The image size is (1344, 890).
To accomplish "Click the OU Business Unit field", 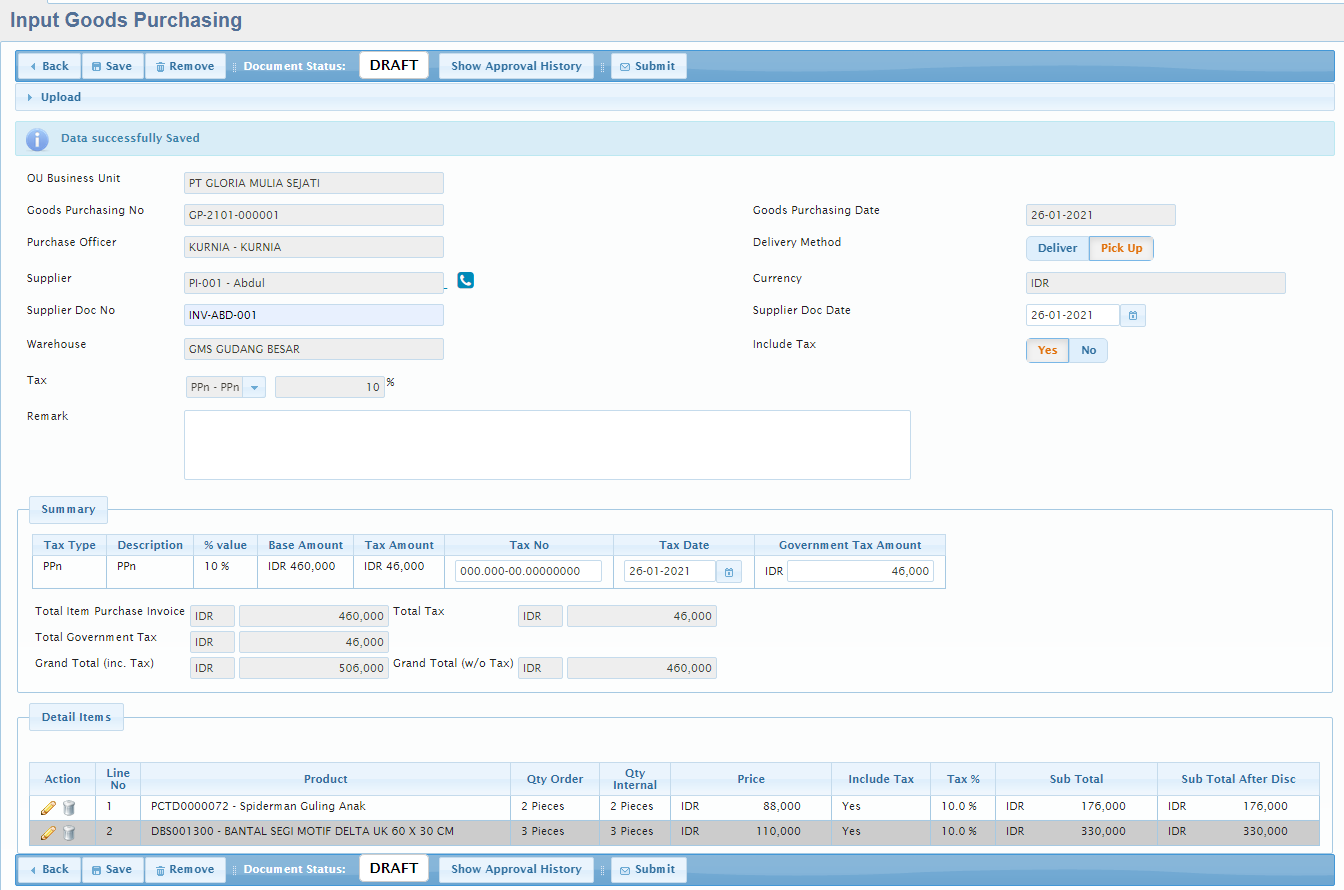I will coord(314,183).
